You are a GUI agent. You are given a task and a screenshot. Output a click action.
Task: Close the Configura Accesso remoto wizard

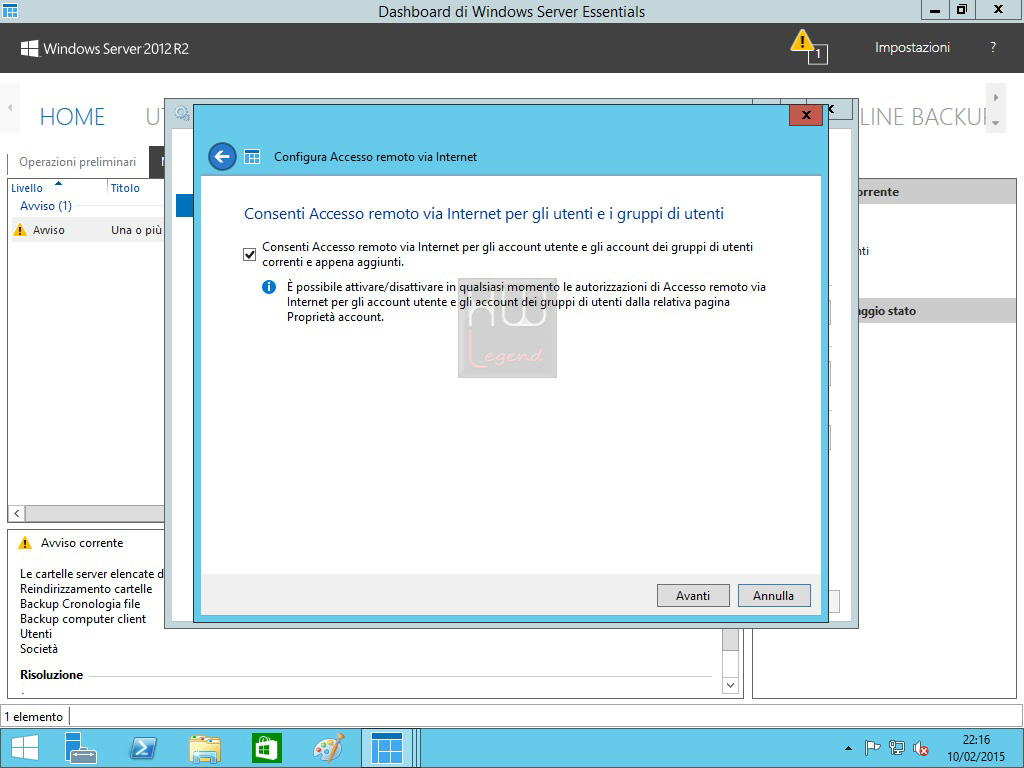(x=806, y=115)
